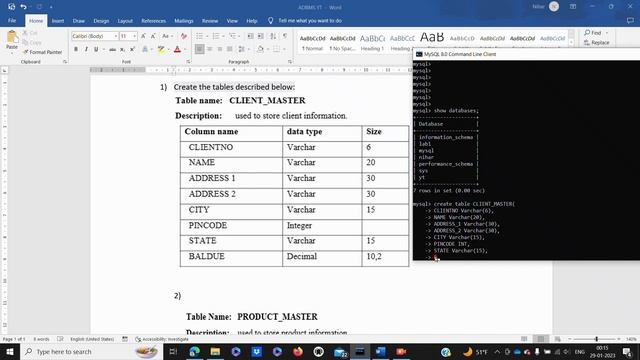Toggle underline formatting

96,49
